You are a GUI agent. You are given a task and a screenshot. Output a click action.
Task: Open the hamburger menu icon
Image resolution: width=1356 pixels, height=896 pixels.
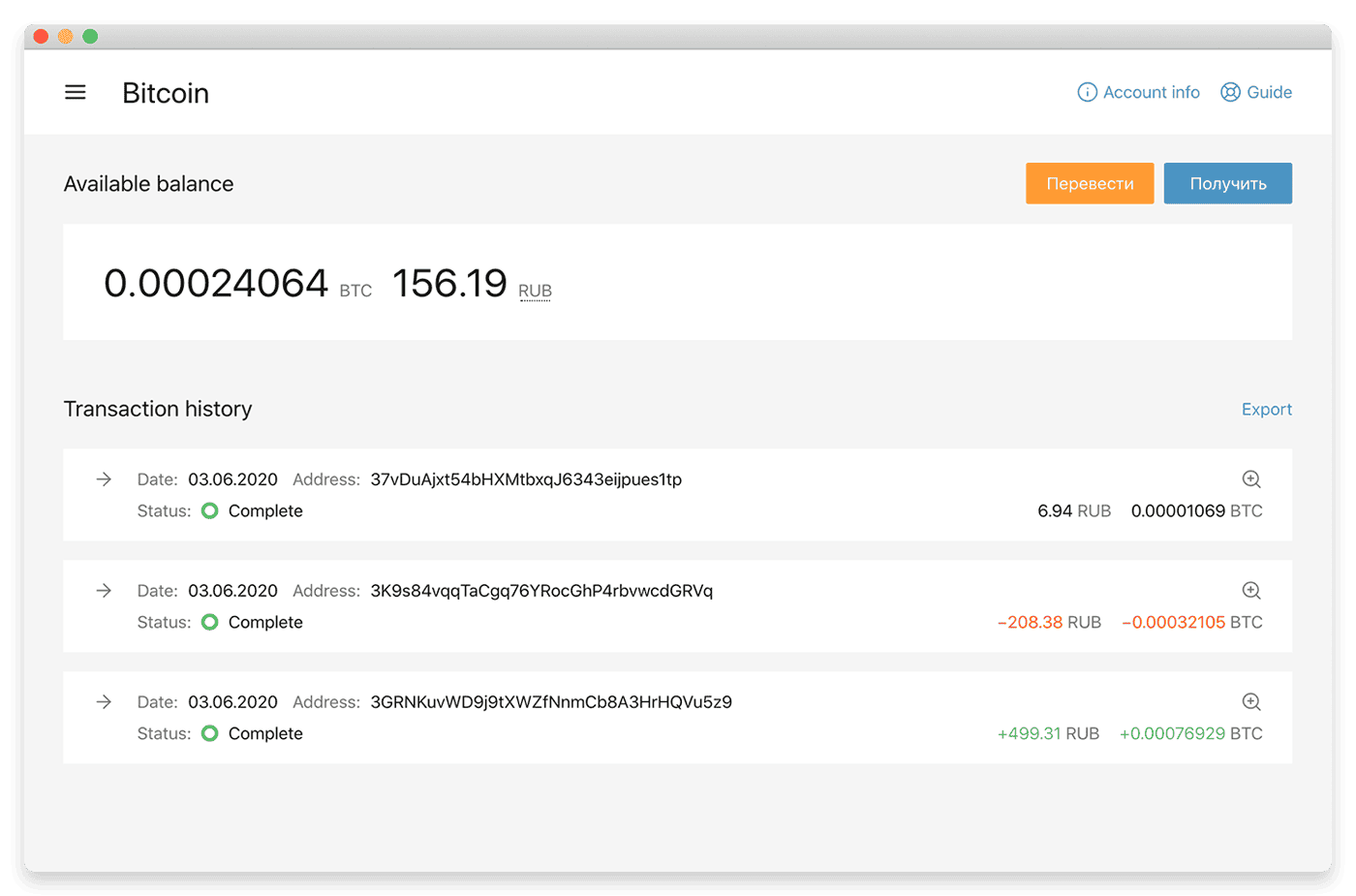pos(76,92)
